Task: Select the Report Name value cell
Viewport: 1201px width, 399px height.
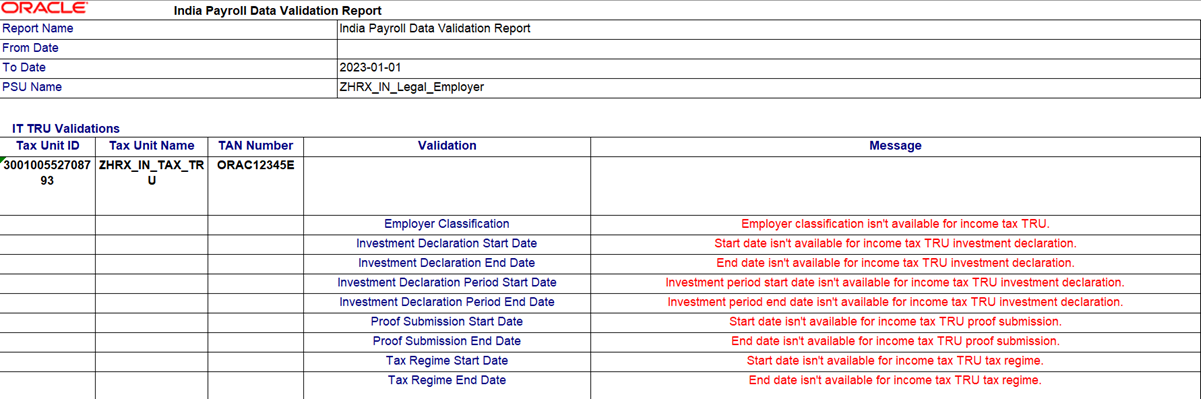Action: (769, 29)
